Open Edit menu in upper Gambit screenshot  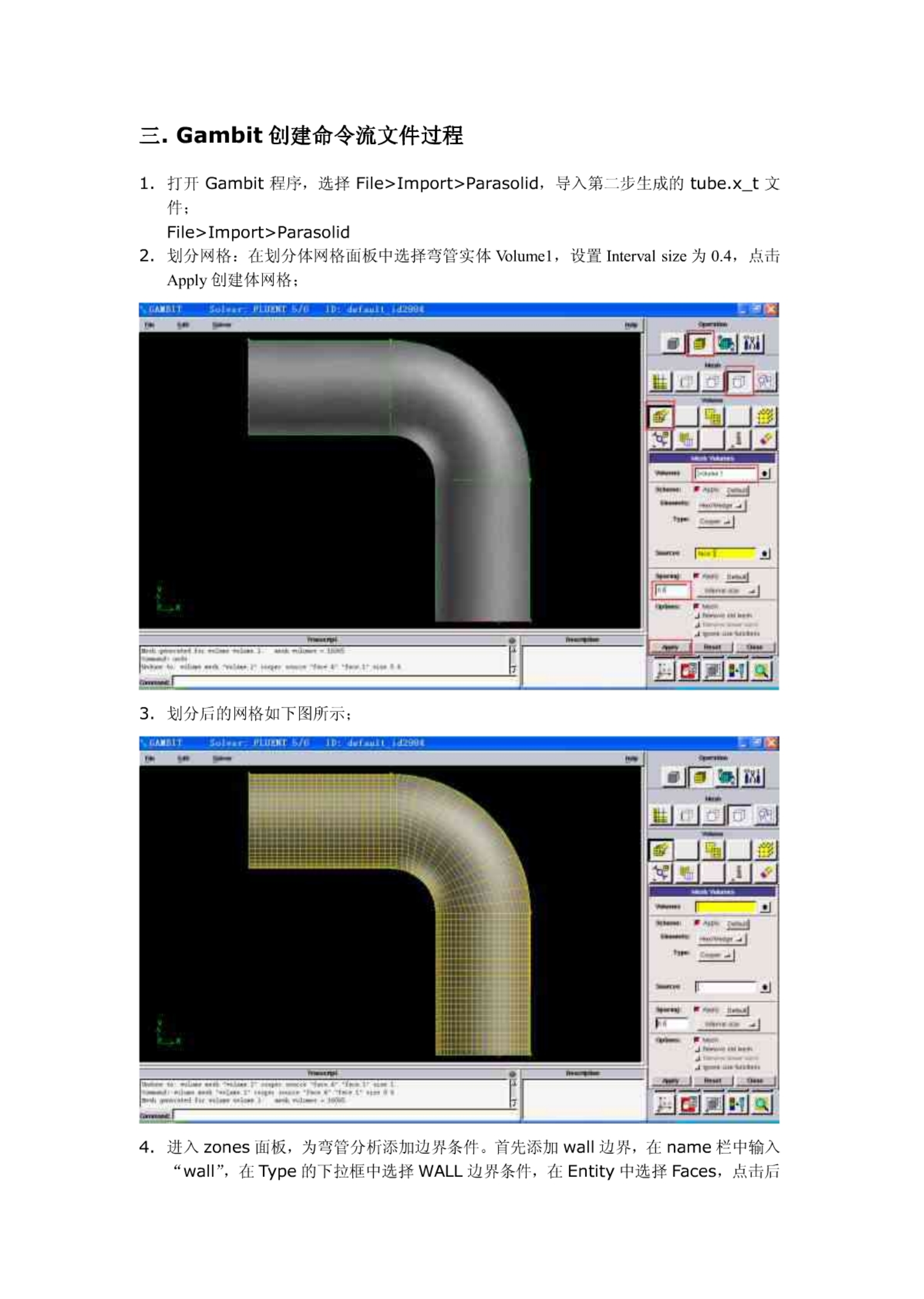pos(183,325)
